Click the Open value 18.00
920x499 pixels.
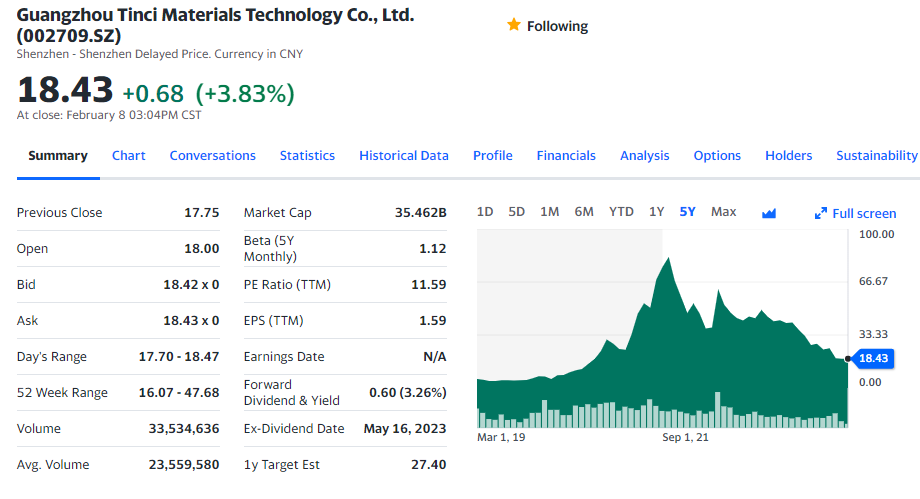(x=202, y=249)
